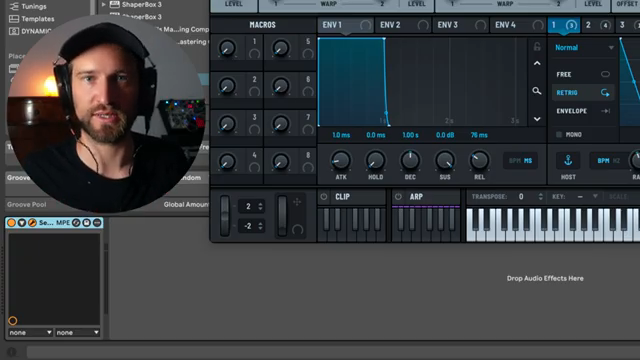640x360 pixels.
Task: Select the RETRIG LFO trigger mode
Action: [x=583, y=93]
